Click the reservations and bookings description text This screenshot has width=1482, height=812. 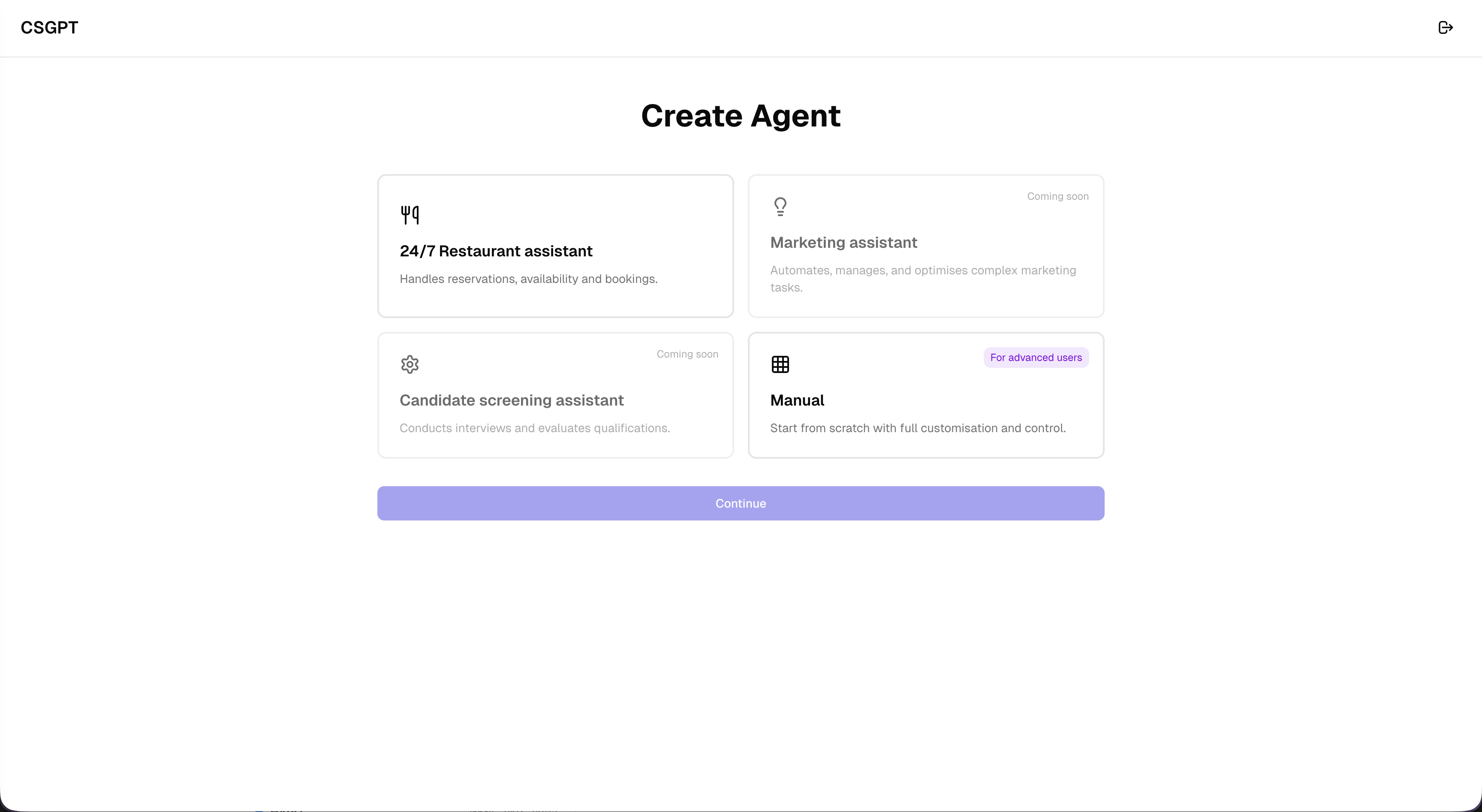(529, 279)
